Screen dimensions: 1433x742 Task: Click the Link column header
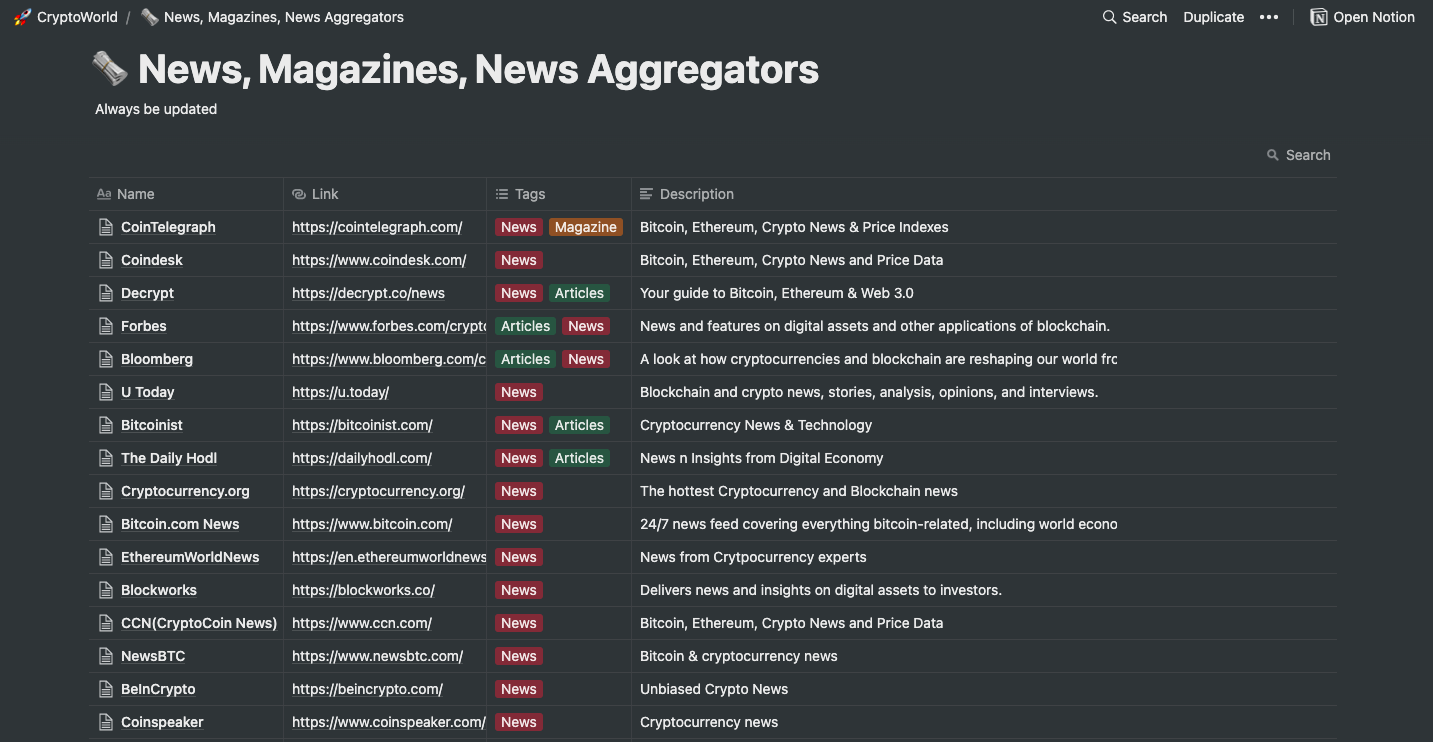(x=385, y=194)
